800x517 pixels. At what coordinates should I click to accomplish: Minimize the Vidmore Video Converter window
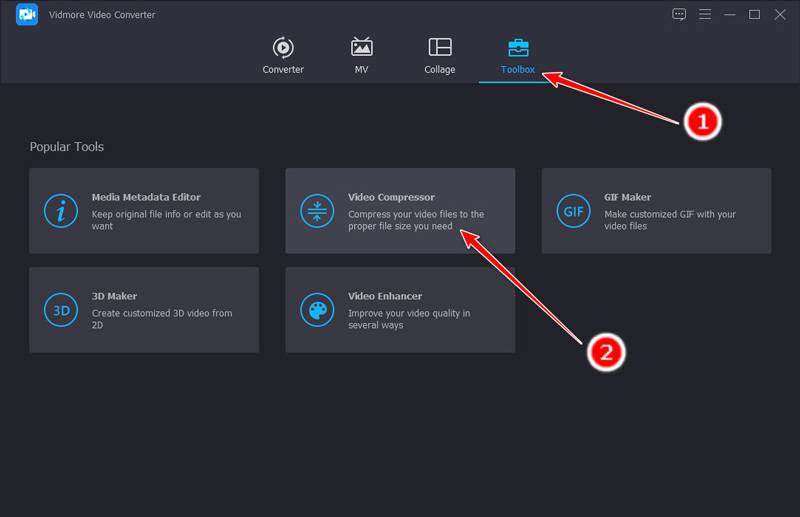point(730,14)
